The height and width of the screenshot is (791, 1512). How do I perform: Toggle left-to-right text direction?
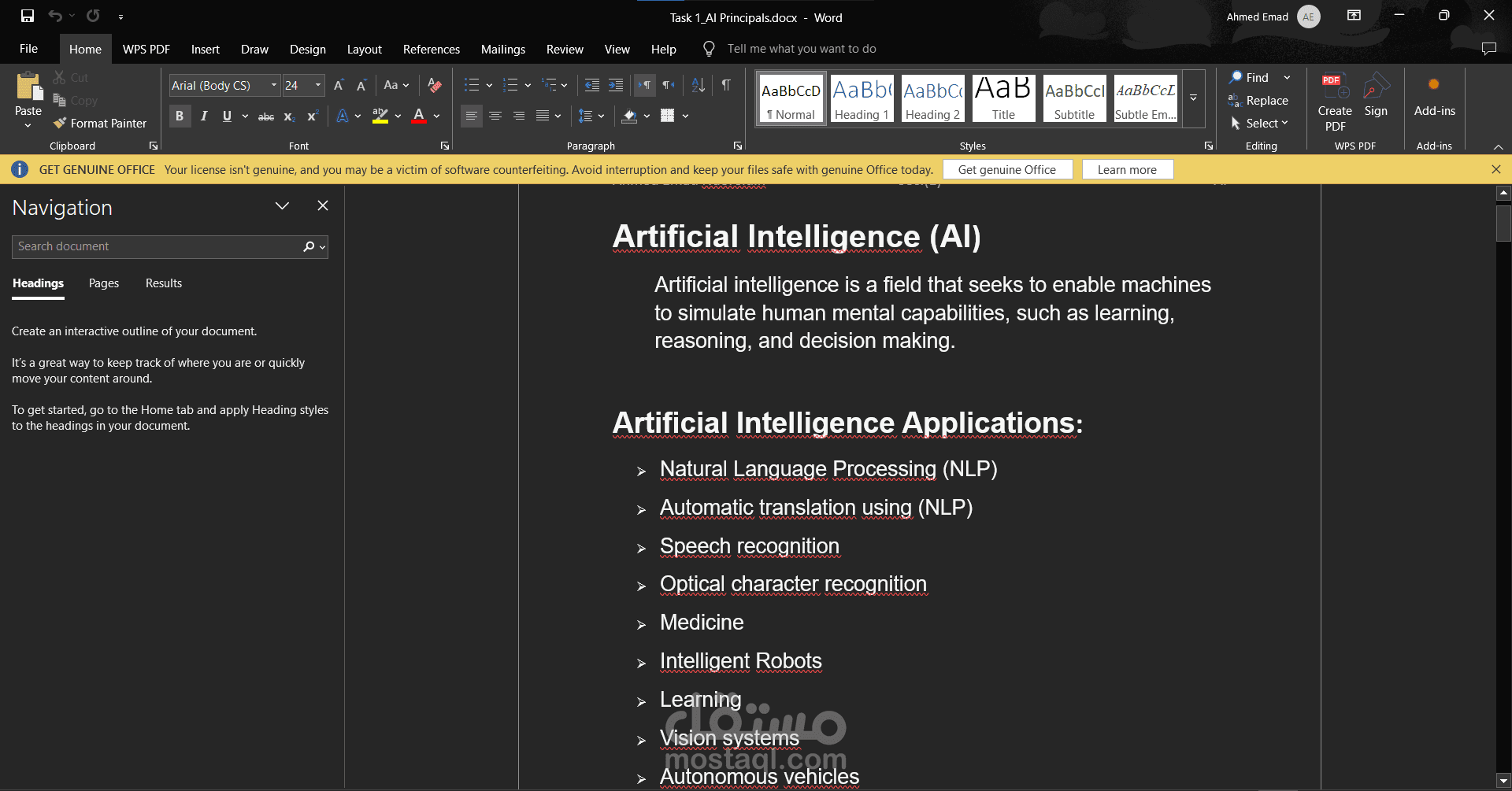[x=645, y=85]
